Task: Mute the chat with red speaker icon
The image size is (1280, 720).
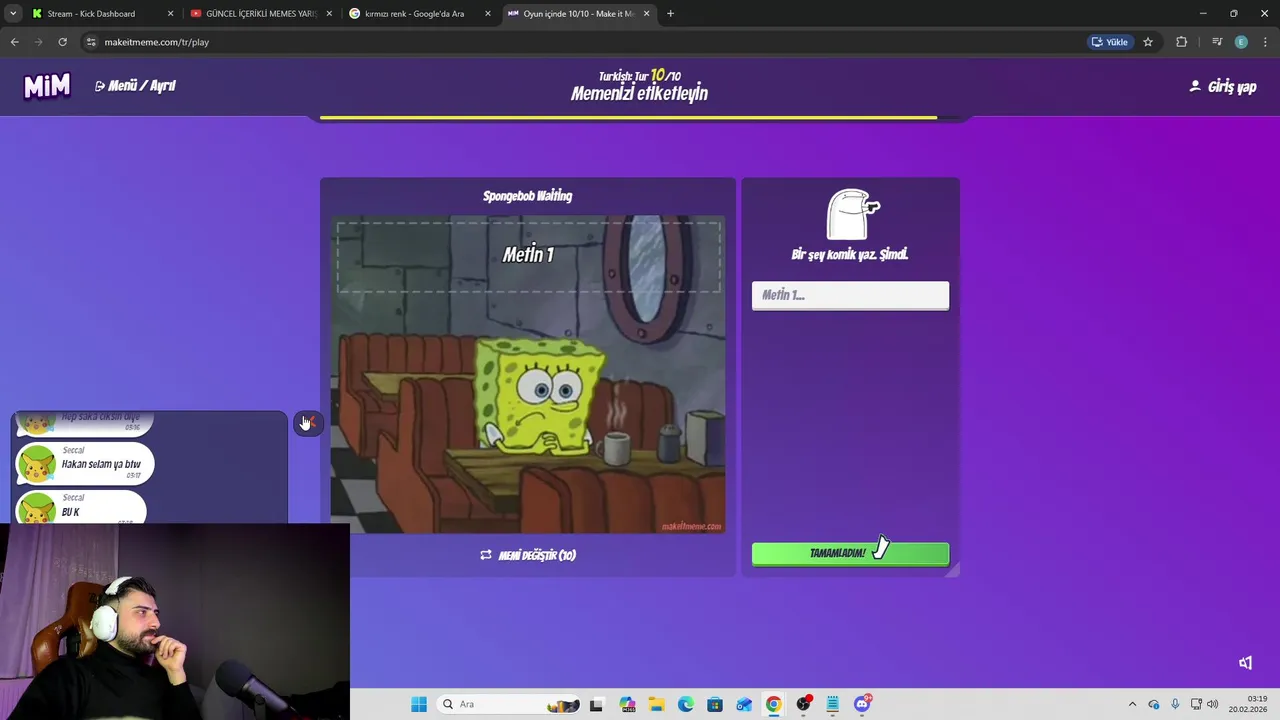Action: pyautogui.click(x=309, y=423)
